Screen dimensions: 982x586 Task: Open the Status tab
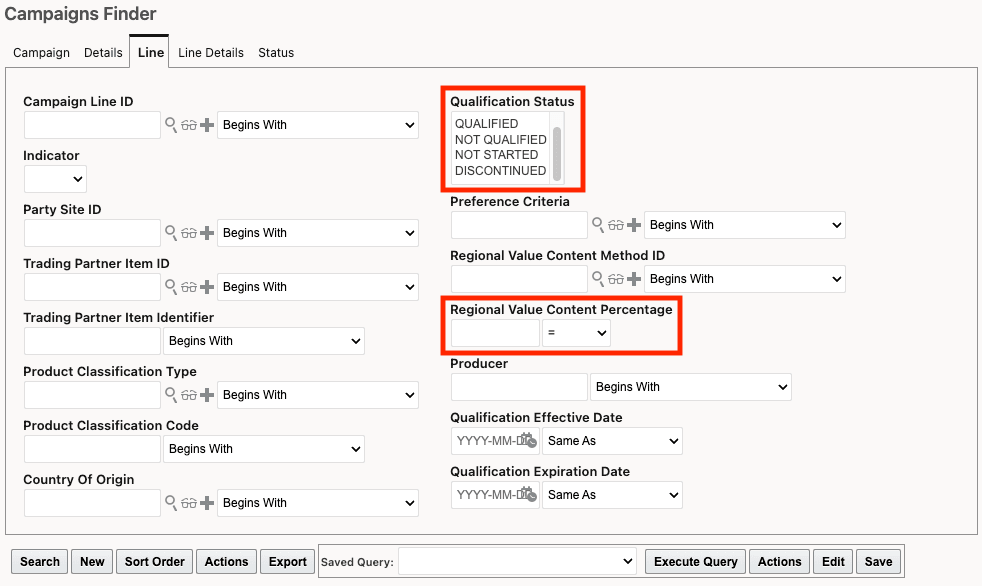(276, 53)
